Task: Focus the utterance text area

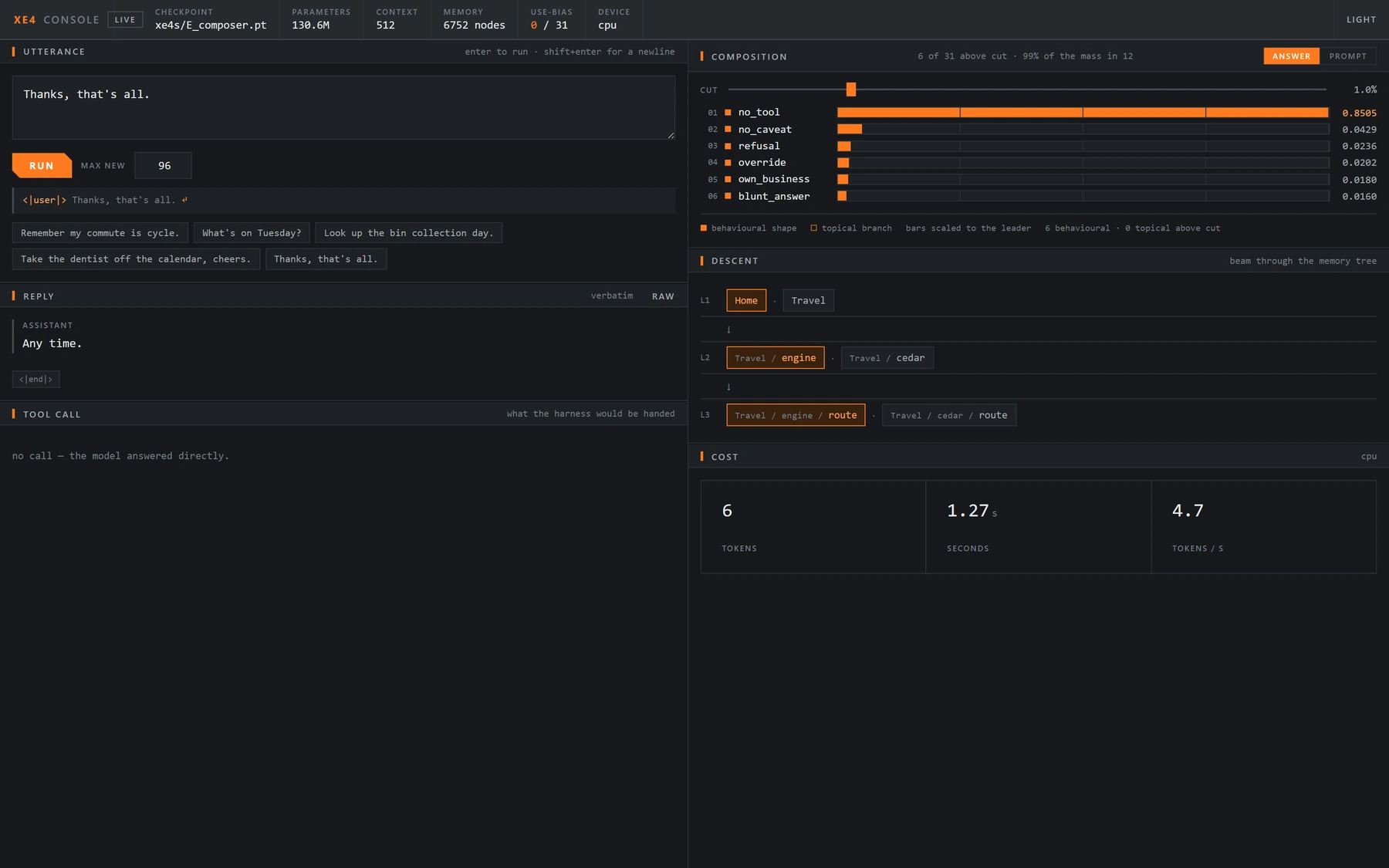Action: point(343,107)
